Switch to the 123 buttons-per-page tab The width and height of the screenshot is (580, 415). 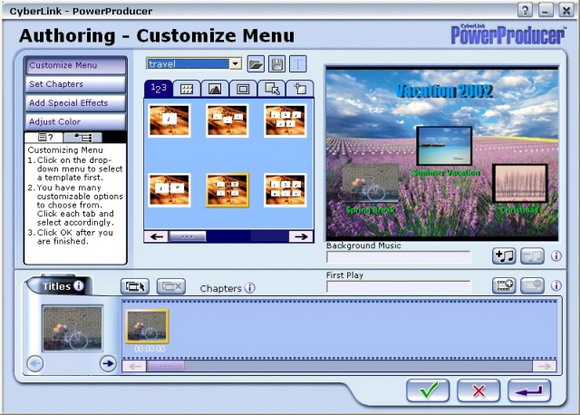click(158, 89)
